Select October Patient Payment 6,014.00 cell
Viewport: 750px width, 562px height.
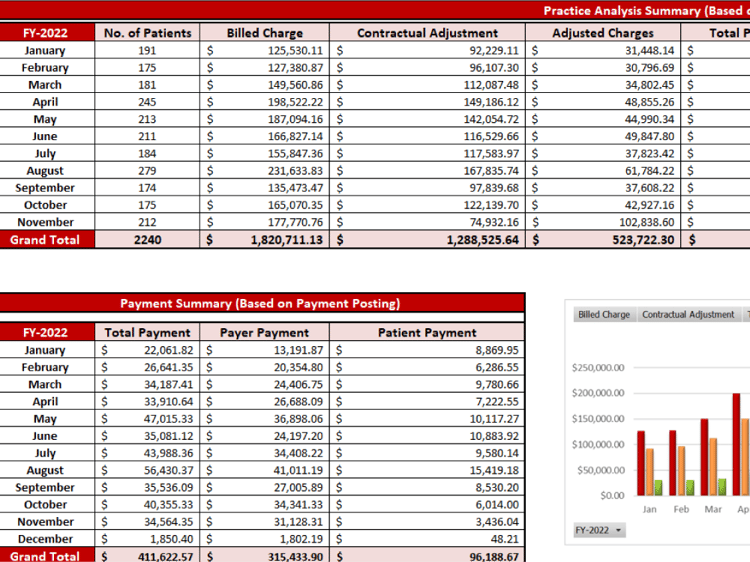(x=427, y=505)
